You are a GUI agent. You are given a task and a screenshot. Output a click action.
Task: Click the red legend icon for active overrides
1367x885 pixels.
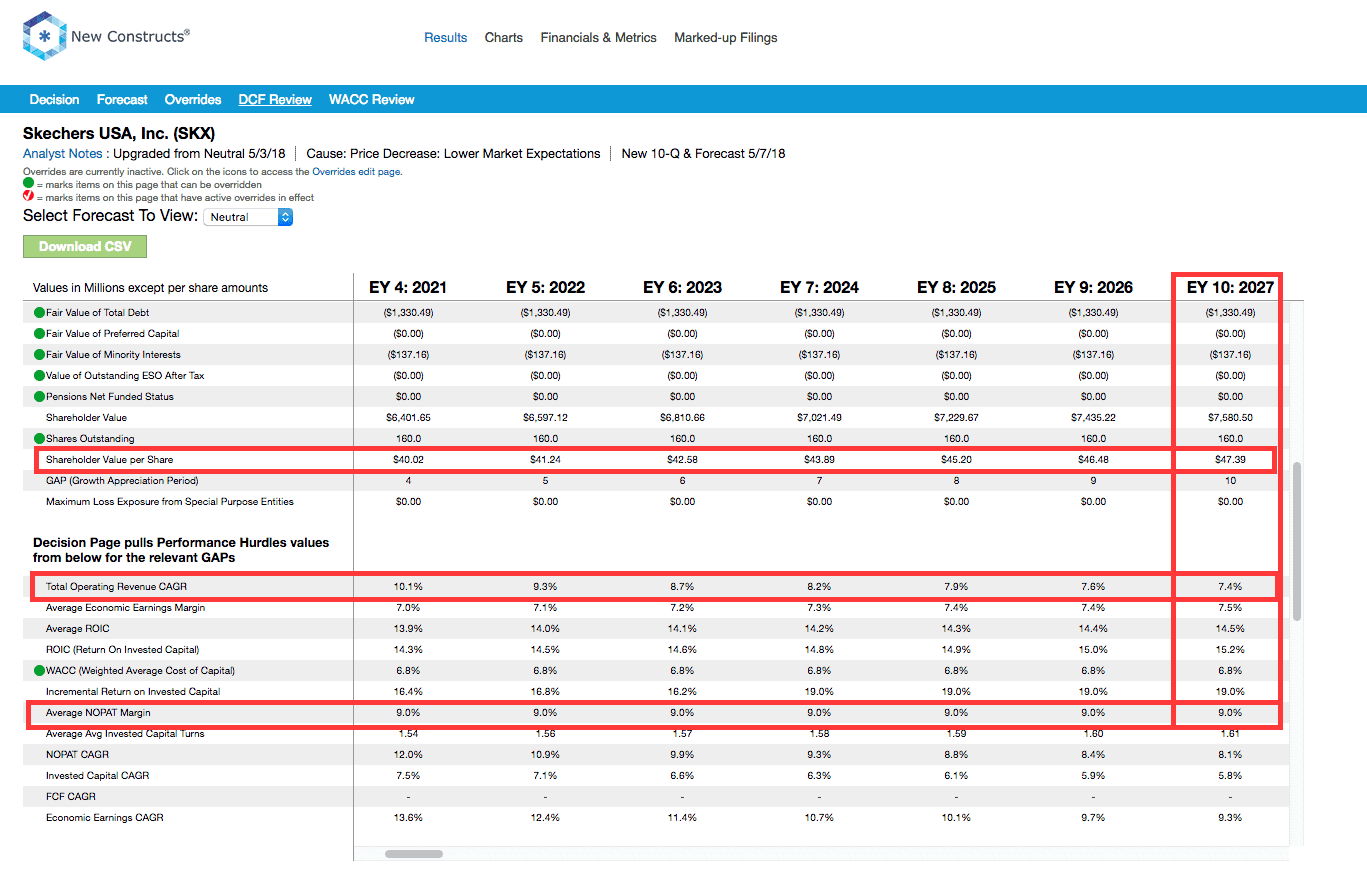(28, 197)
